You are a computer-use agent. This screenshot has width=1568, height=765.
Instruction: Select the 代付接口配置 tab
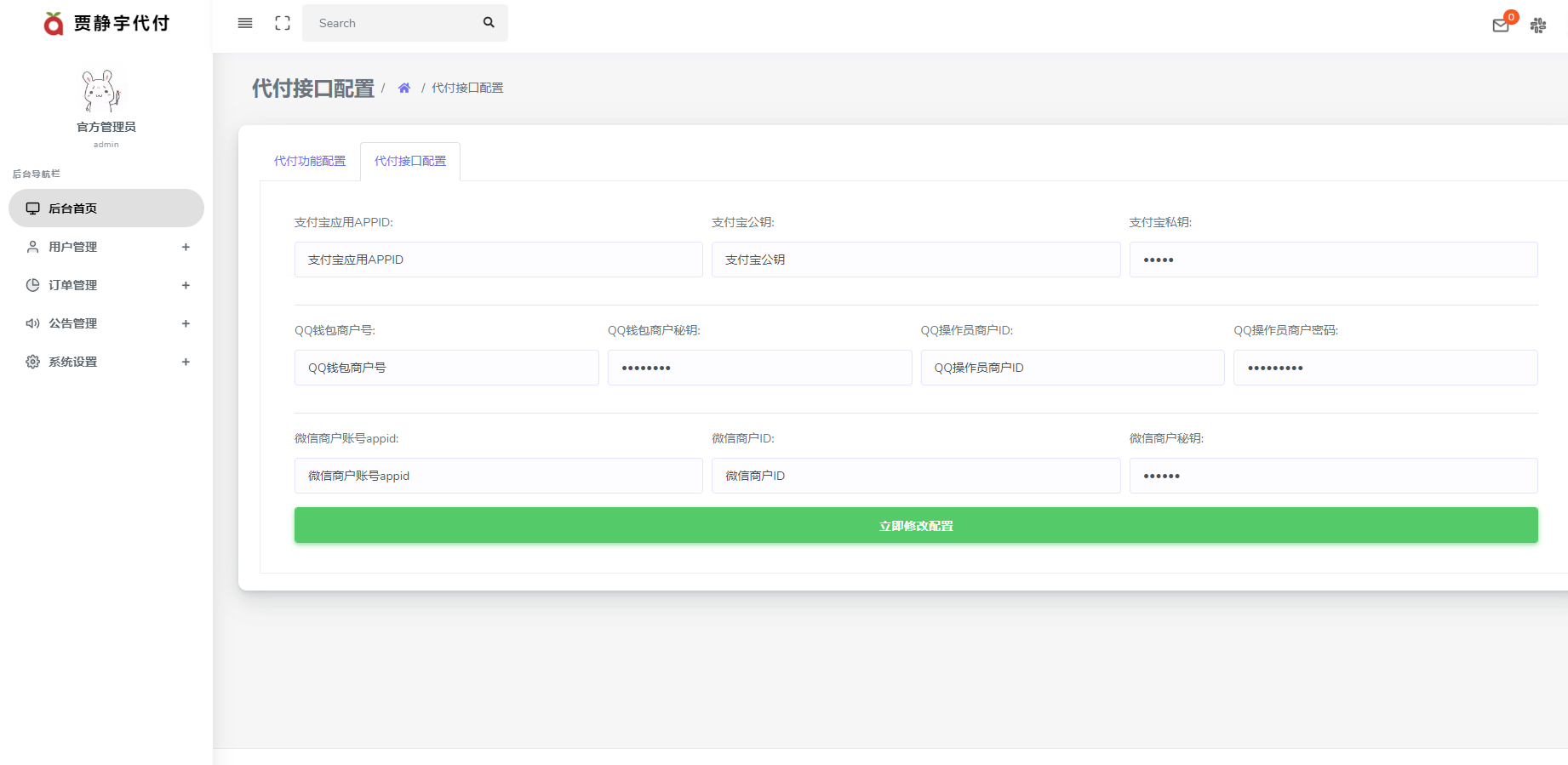(410, 161)
